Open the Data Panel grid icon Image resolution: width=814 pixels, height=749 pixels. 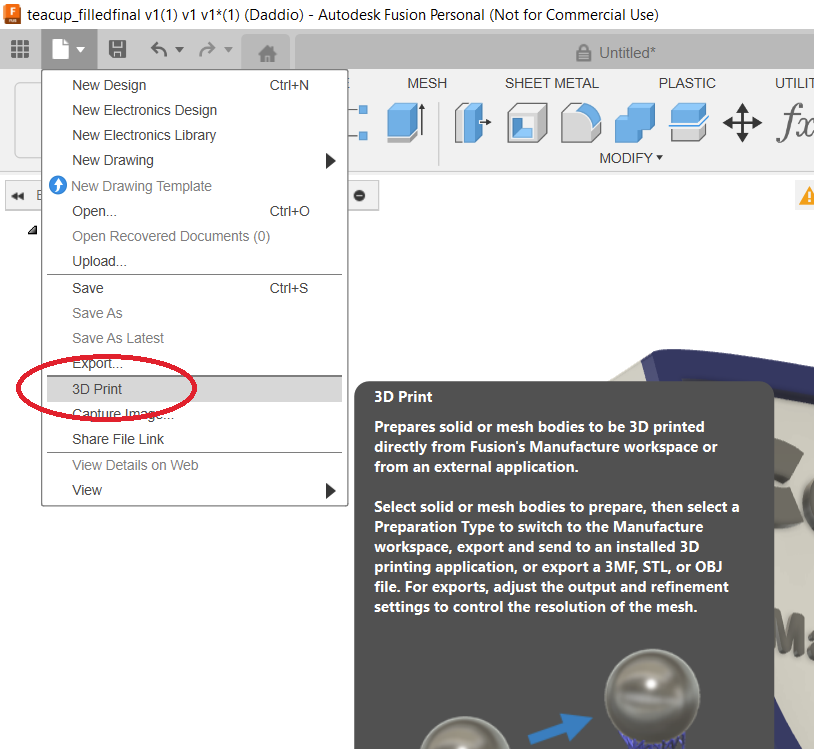pos(20,49)
